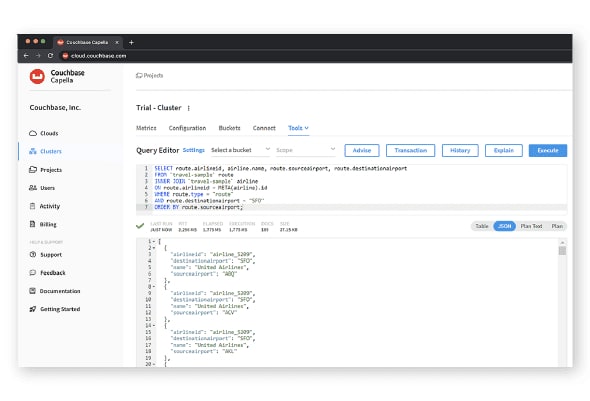The height and width of the screenshot is (401, 590).
Task: Open Query Editor Settings link
Action: pyautogui.click(x=193, y=150)
